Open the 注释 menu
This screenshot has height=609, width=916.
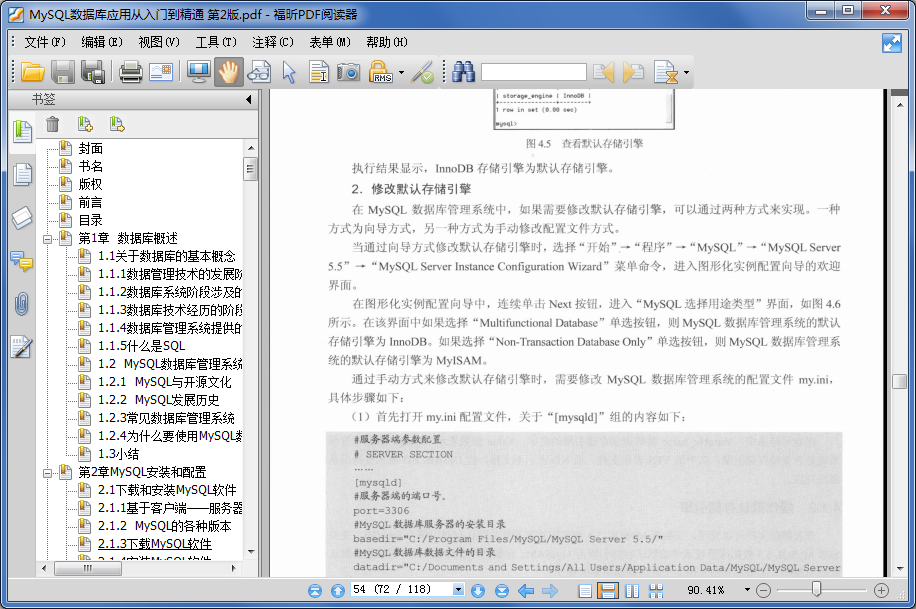(273, 42)
